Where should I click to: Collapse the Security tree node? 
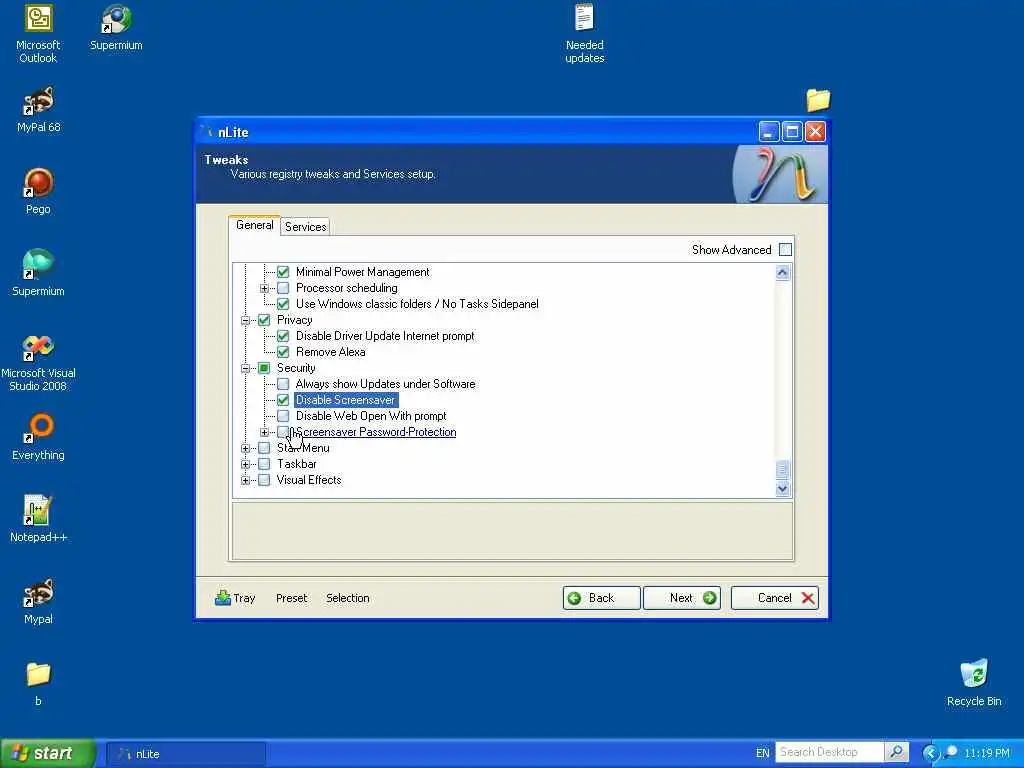tap(245, 368)
